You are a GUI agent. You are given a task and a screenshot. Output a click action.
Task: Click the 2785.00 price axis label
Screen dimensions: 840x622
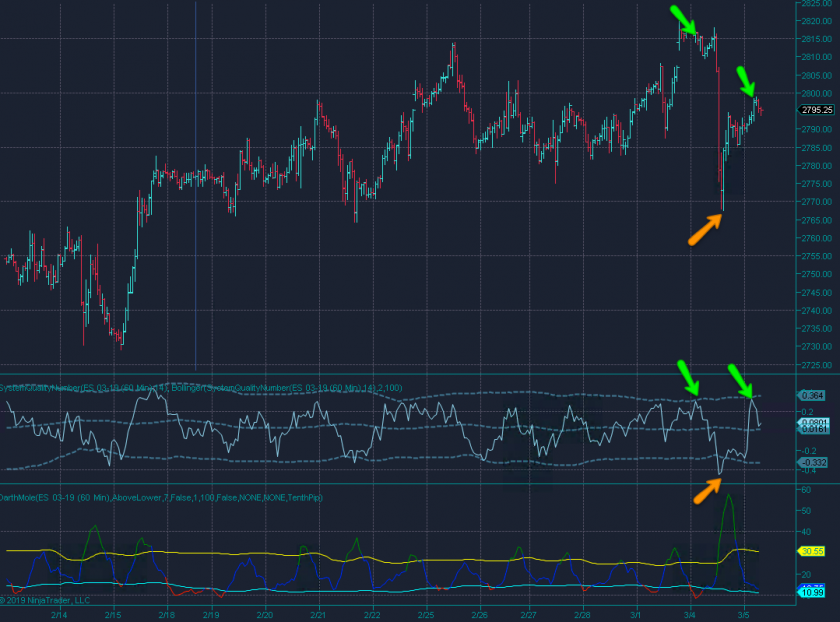817,147
